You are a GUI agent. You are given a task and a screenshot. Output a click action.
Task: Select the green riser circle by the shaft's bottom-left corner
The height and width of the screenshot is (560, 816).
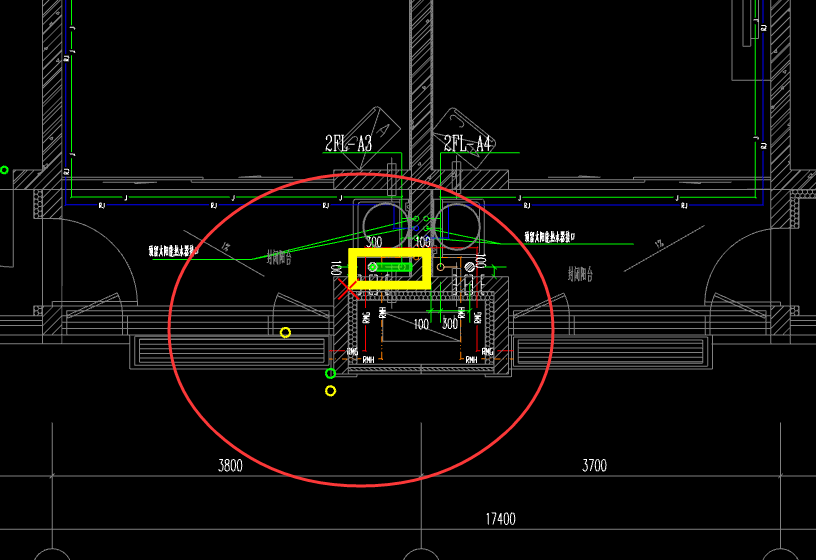(330, 373)
